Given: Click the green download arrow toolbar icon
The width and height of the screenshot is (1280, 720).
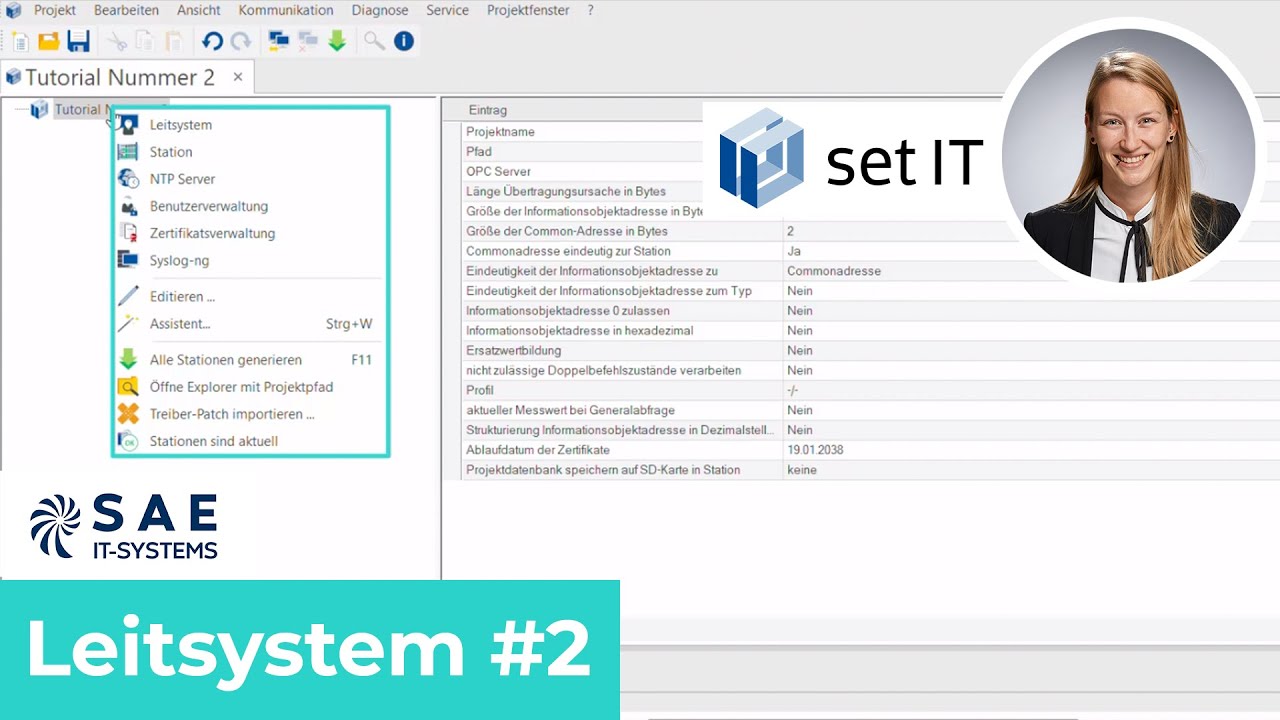Looking at the screenshot, I should (337, 41).
